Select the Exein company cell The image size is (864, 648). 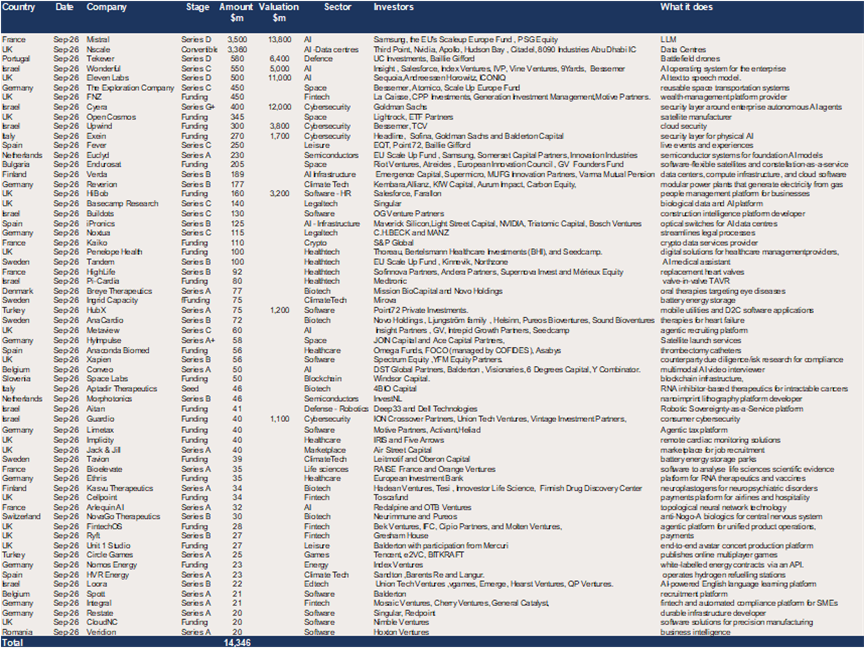pos(96,136)
